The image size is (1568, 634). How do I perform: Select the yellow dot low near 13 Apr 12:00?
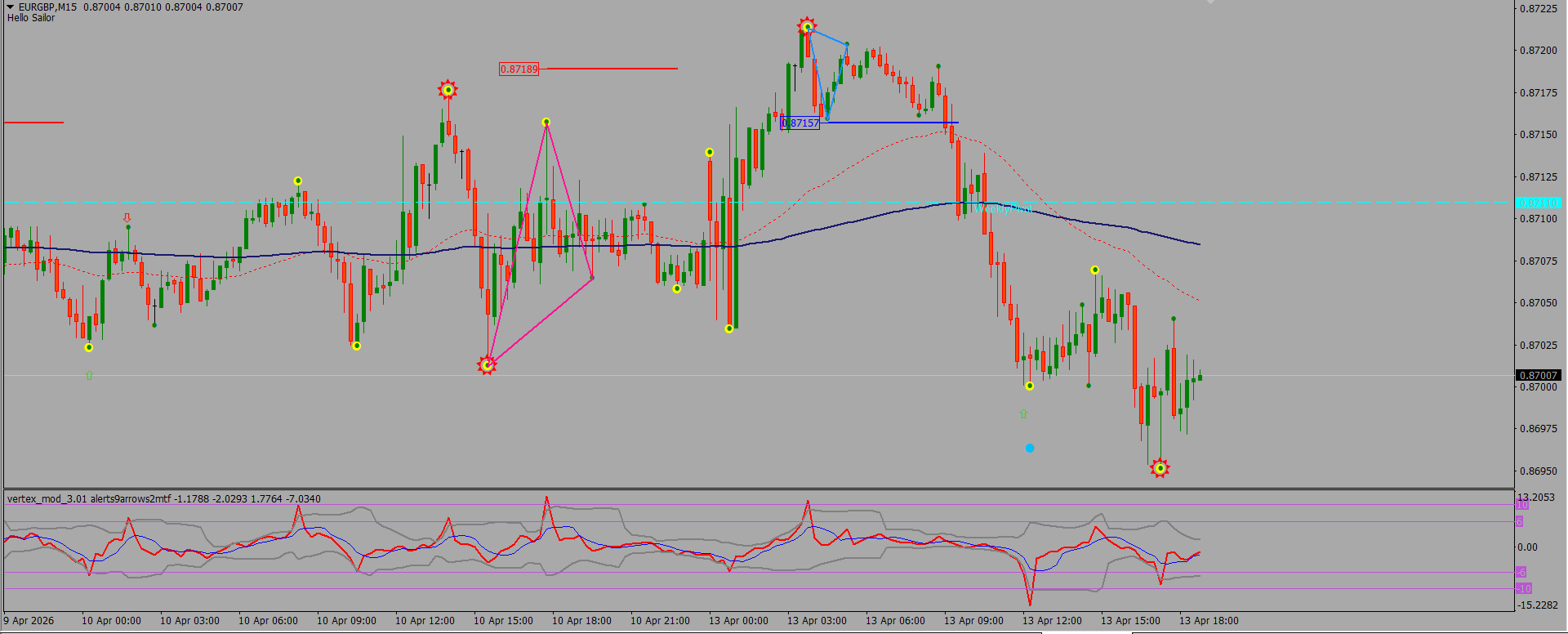[x=1030, y=386]
